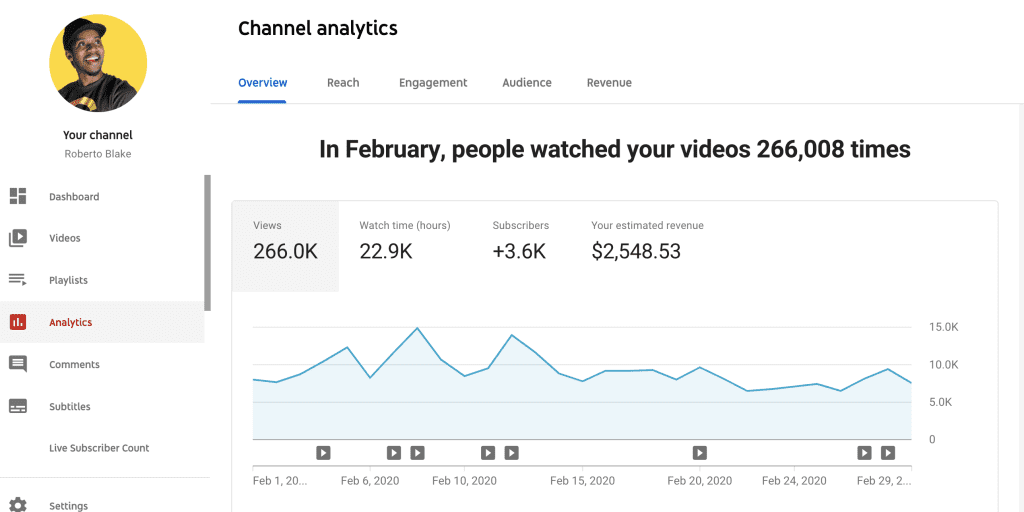The height and width of the screenshot is (512, 1024).
Task: Open the Videos icon in sidebar
Action: [x=18, y=239]
